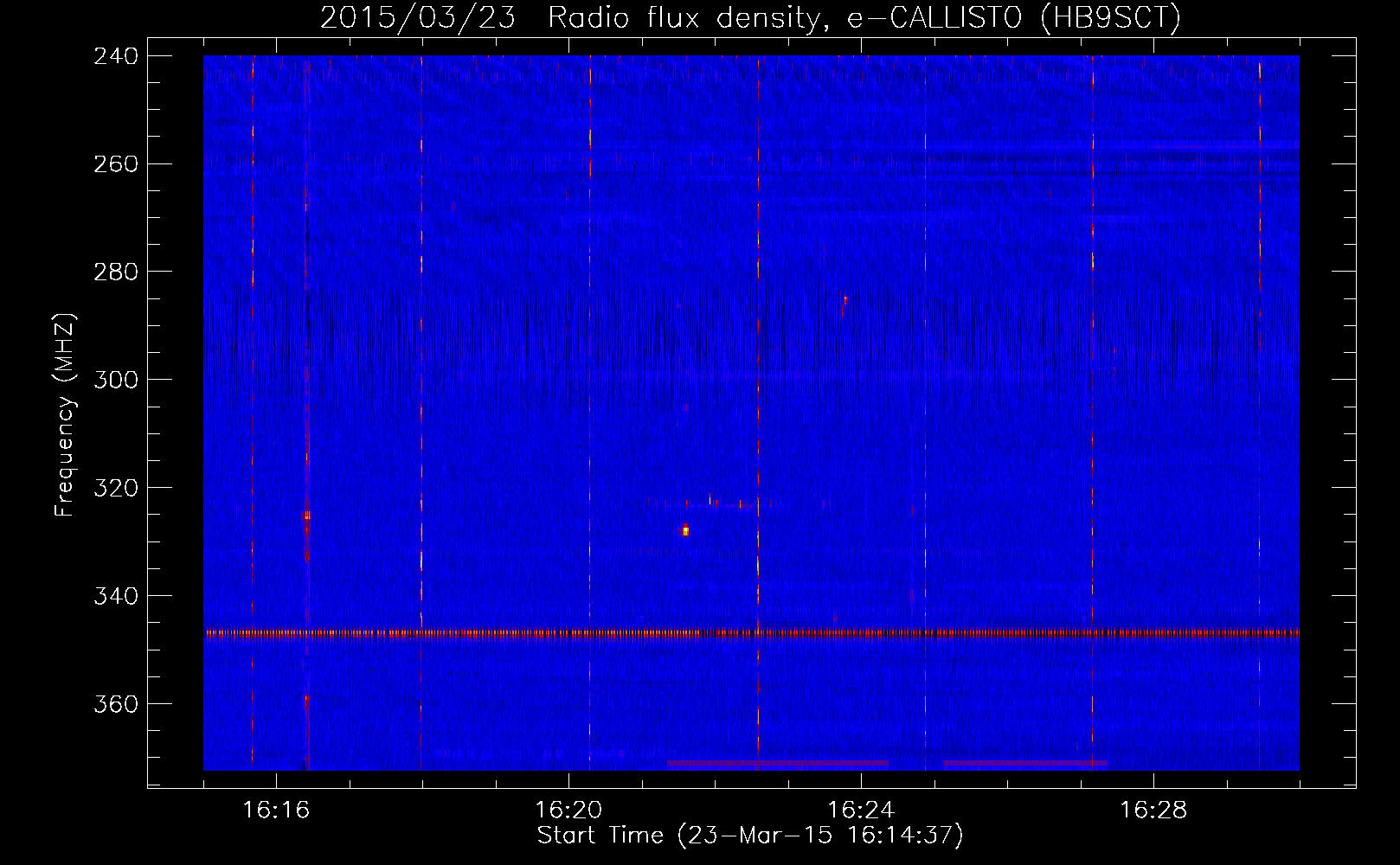Click the shorter purple bar at bottom right

(1024, 764)
